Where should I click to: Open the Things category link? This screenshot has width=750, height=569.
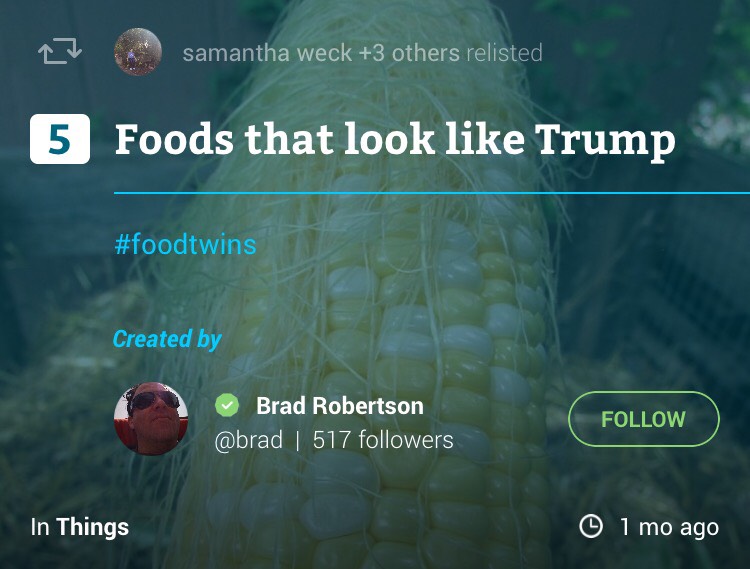(x=92, y=527)
